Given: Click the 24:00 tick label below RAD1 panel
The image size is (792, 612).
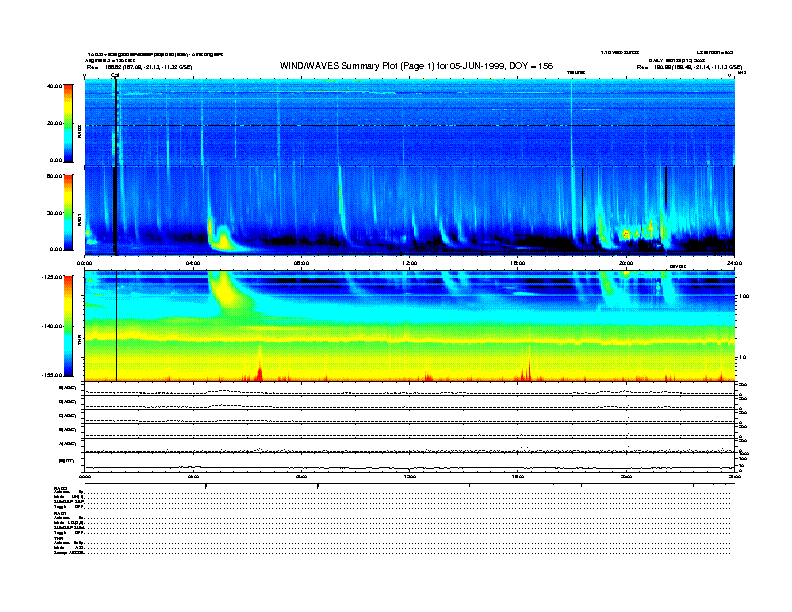Looking at the screenshot, I should click(734, 263).
